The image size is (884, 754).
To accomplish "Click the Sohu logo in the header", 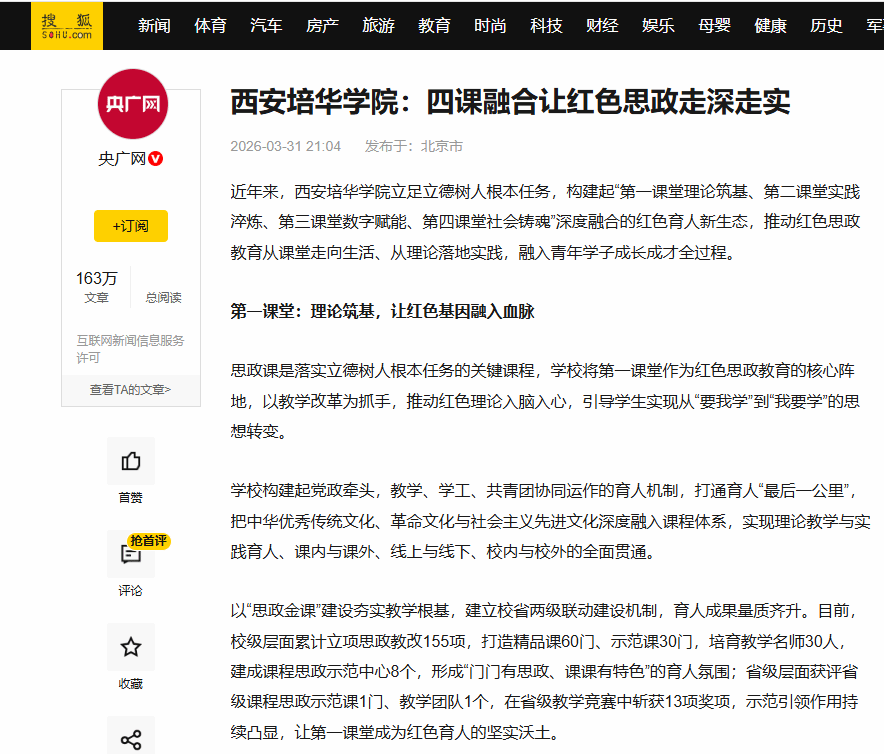I will click(x=67, y=25).
